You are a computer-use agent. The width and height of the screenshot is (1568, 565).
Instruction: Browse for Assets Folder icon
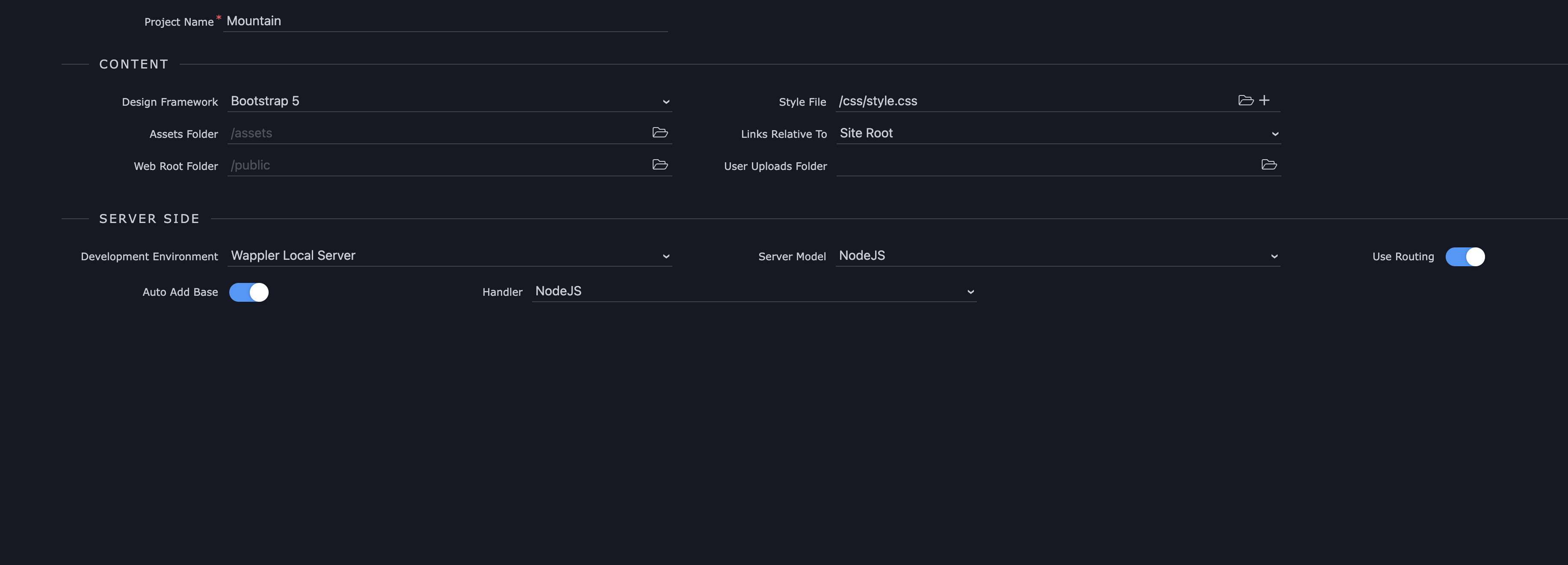[660, 133]
